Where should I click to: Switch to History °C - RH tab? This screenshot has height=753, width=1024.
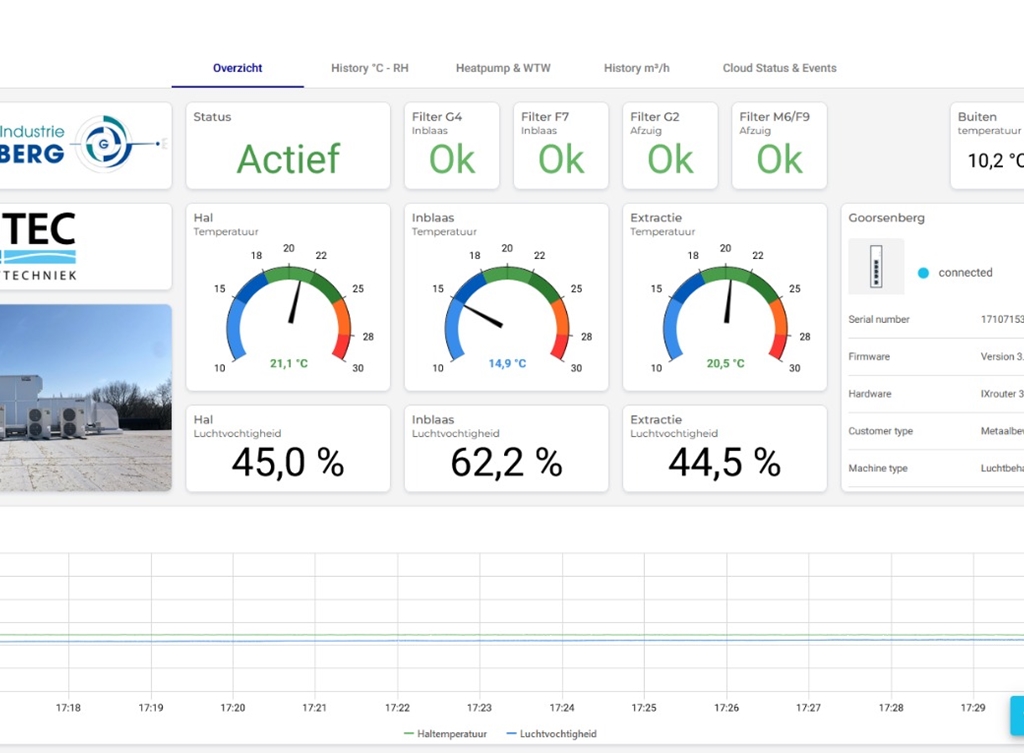coord(369,68)
